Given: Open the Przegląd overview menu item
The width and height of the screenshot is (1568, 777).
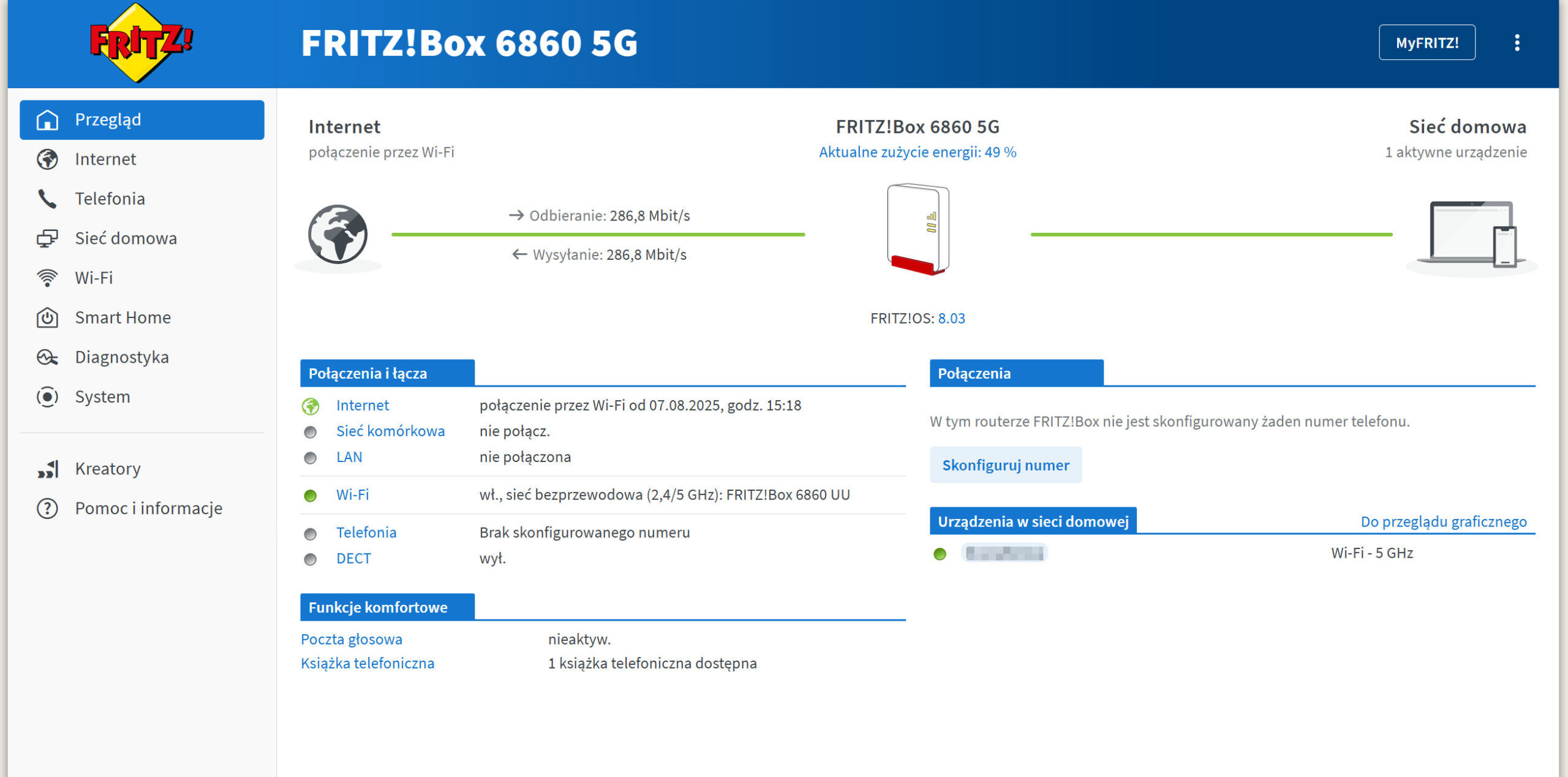Looking at the screenshot, I should pyautogui.click(x=142, y=120).
